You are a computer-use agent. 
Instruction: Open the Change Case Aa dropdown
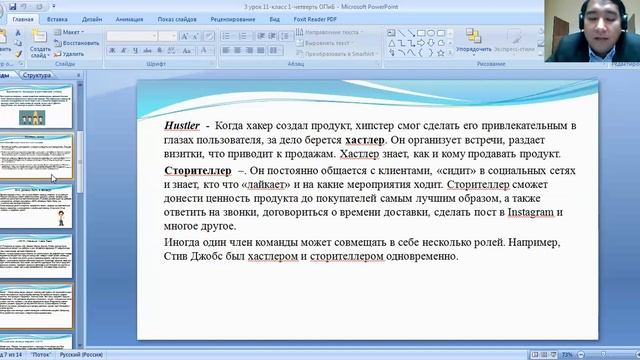tap(187, 50)
